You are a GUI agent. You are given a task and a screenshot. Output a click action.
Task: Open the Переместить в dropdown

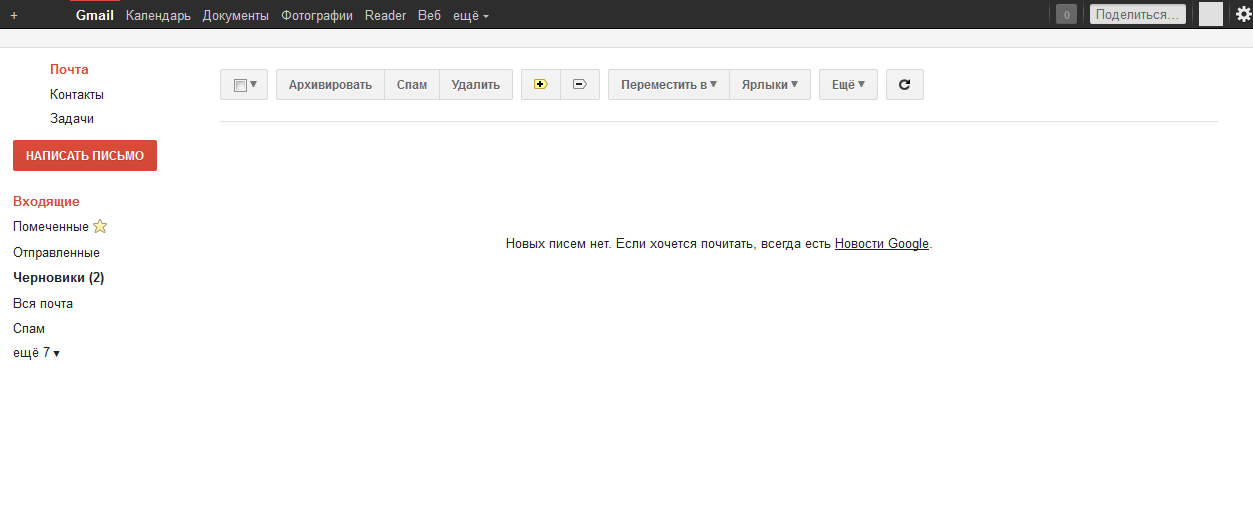pyautogui.click(x=669, y=85)
